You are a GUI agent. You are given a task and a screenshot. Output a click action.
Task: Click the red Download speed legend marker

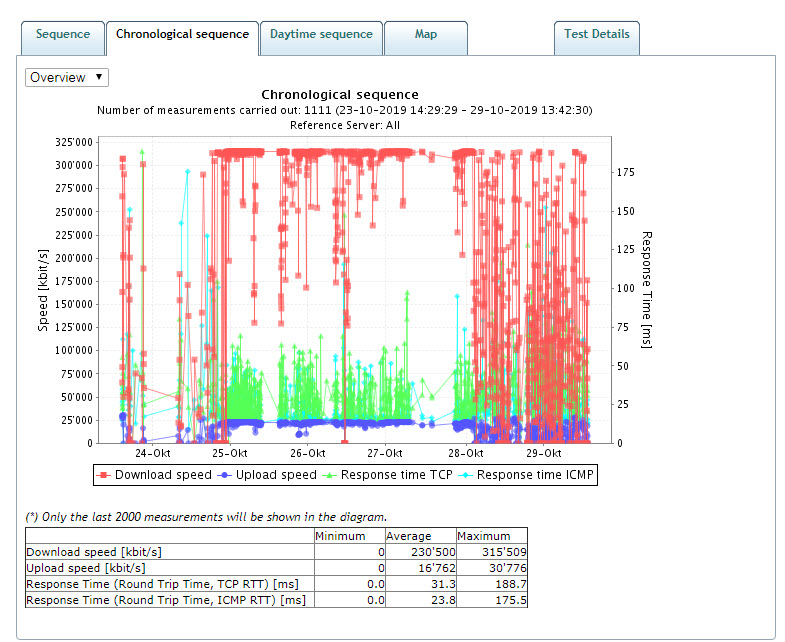(x=104, y=475)
